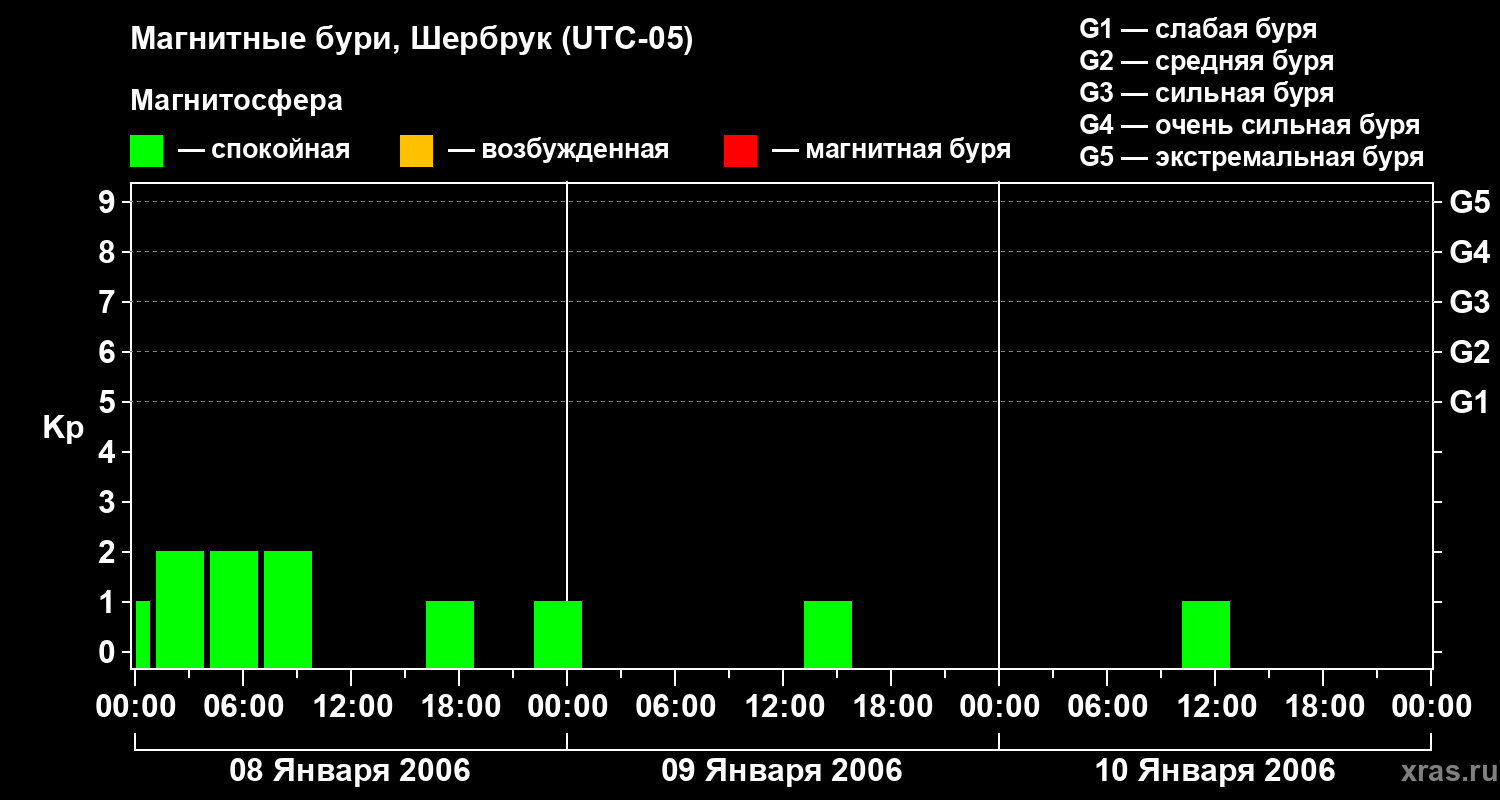Click the 18:00 time label for 09 Января
1500x800 pixels.
pyautogui.click(x=891, y=707)
